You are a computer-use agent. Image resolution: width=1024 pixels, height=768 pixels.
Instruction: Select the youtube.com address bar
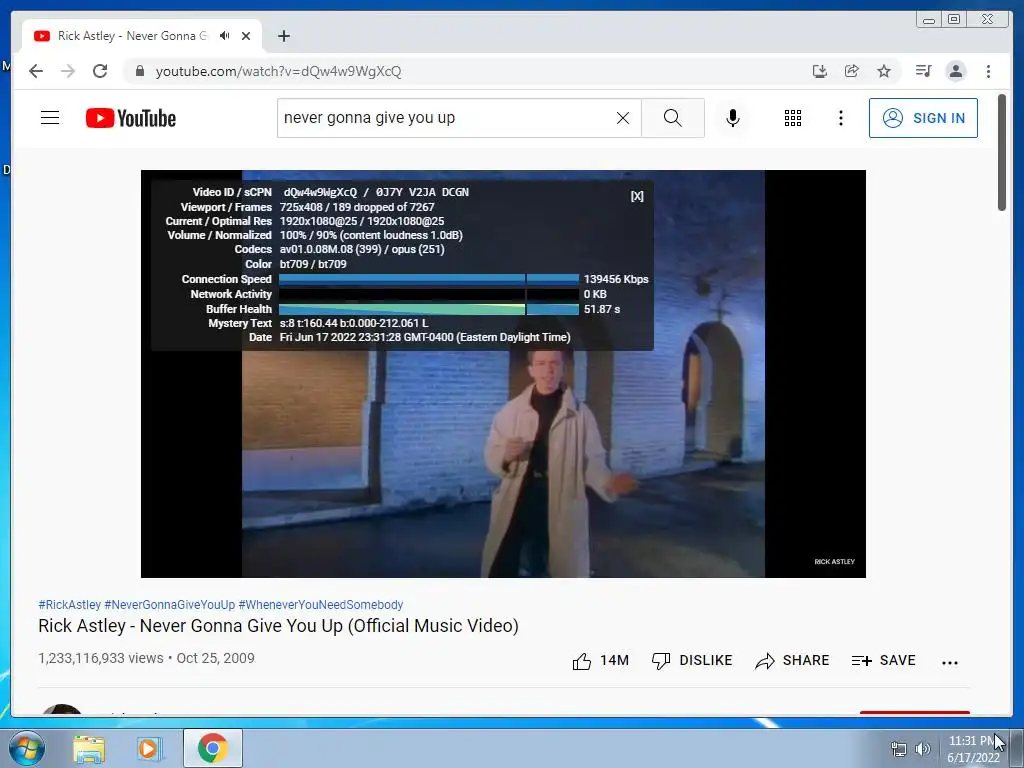pos(278,71)
